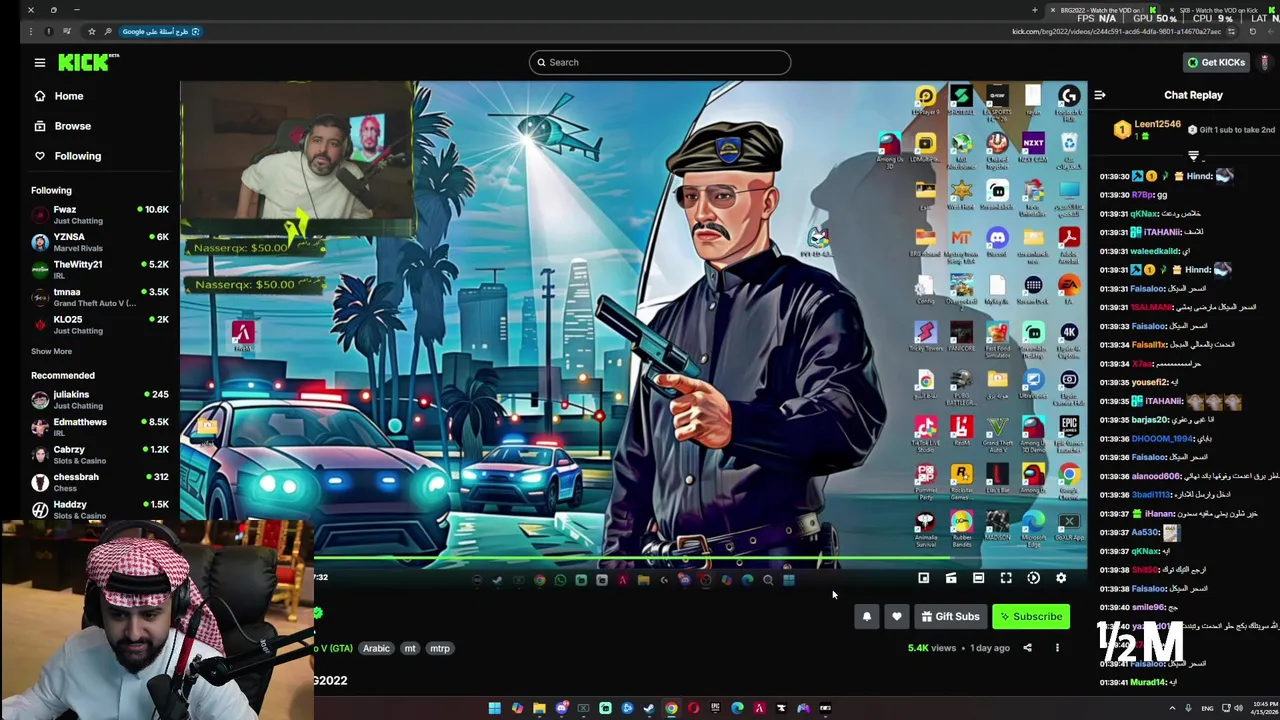The image size is (1280, 720).
Task: Open Haddzy in Recommended list
Action: tap(100, 510)
